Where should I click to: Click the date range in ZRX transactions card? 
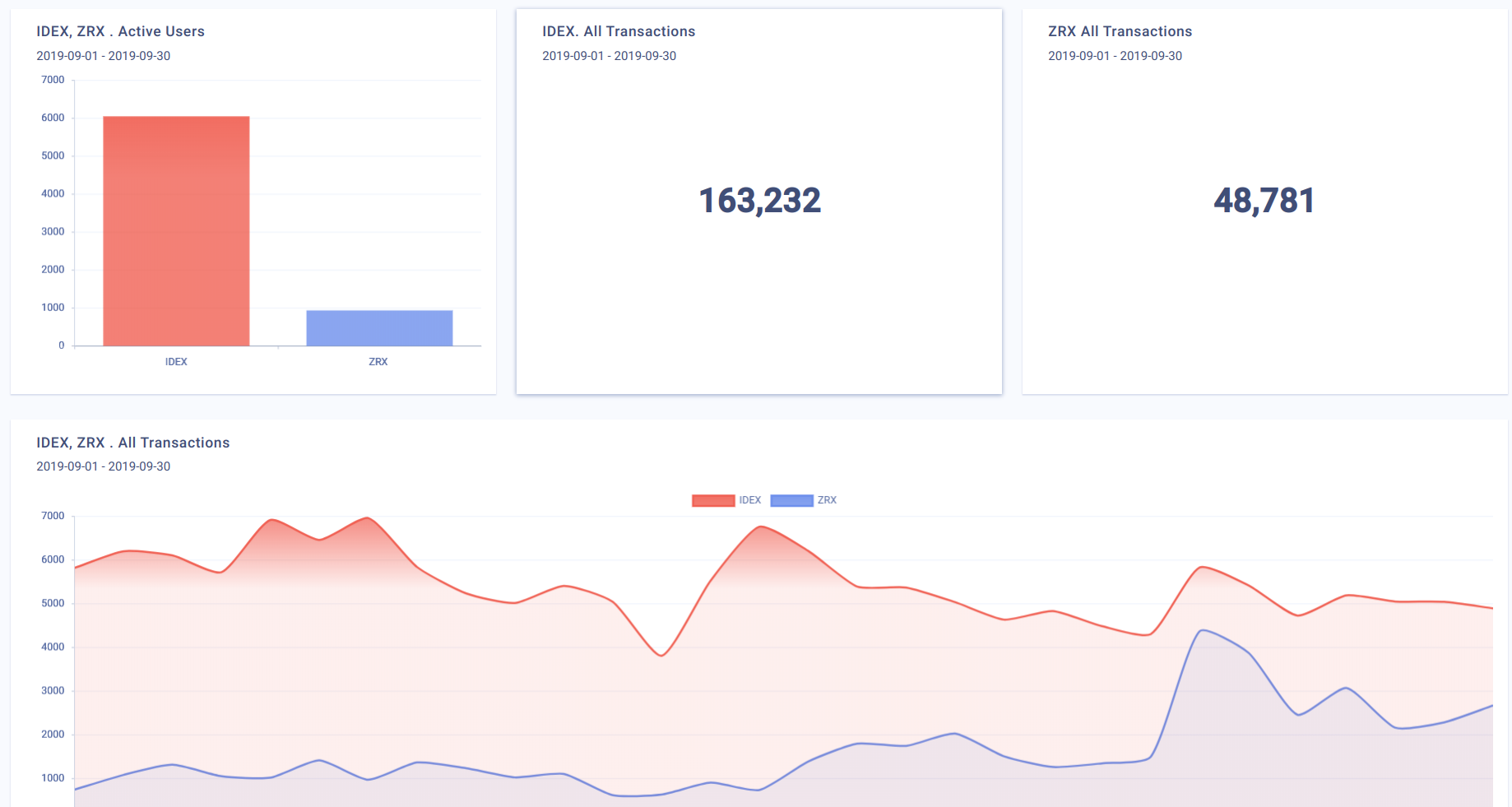point(1115,56)
